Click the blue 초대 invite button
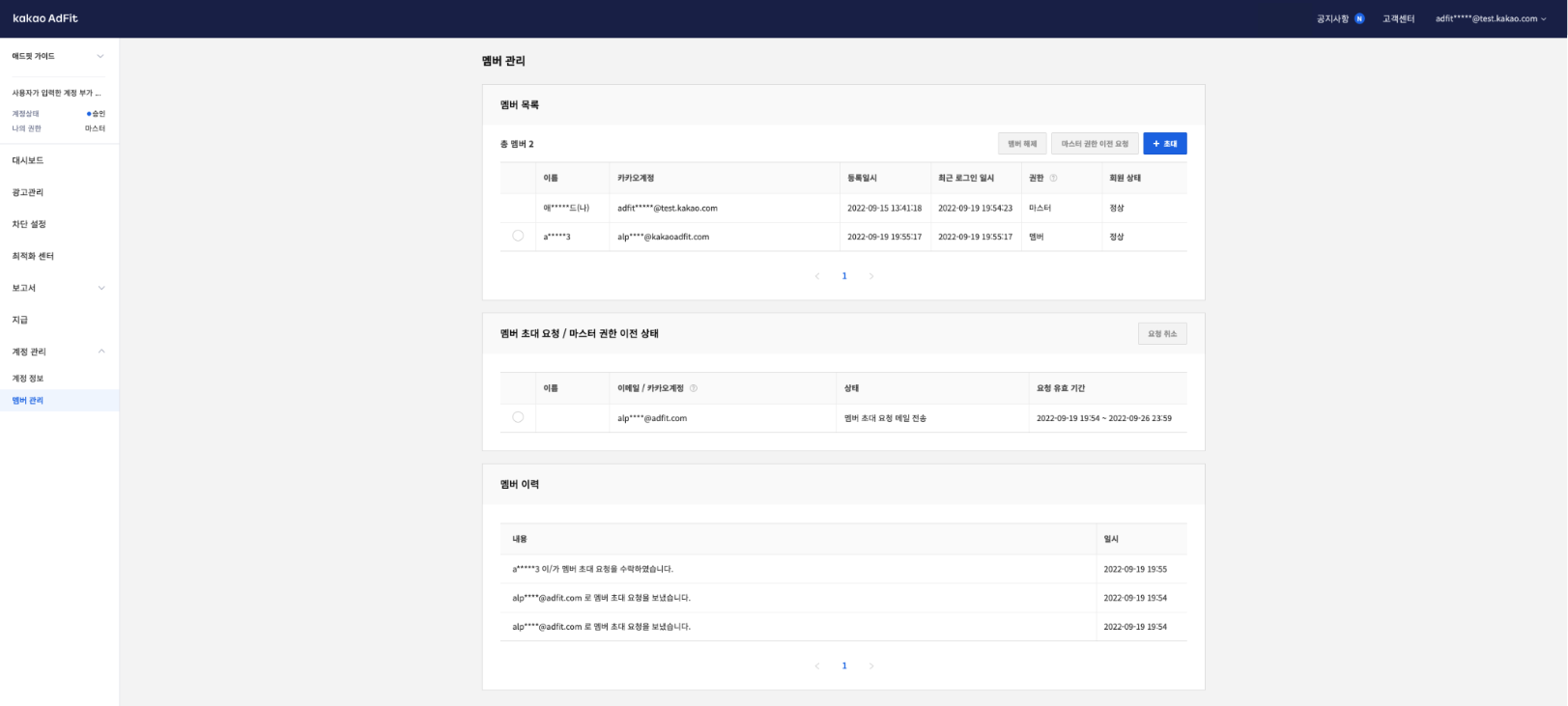Screen dimensions: 1568x706 1164,144
